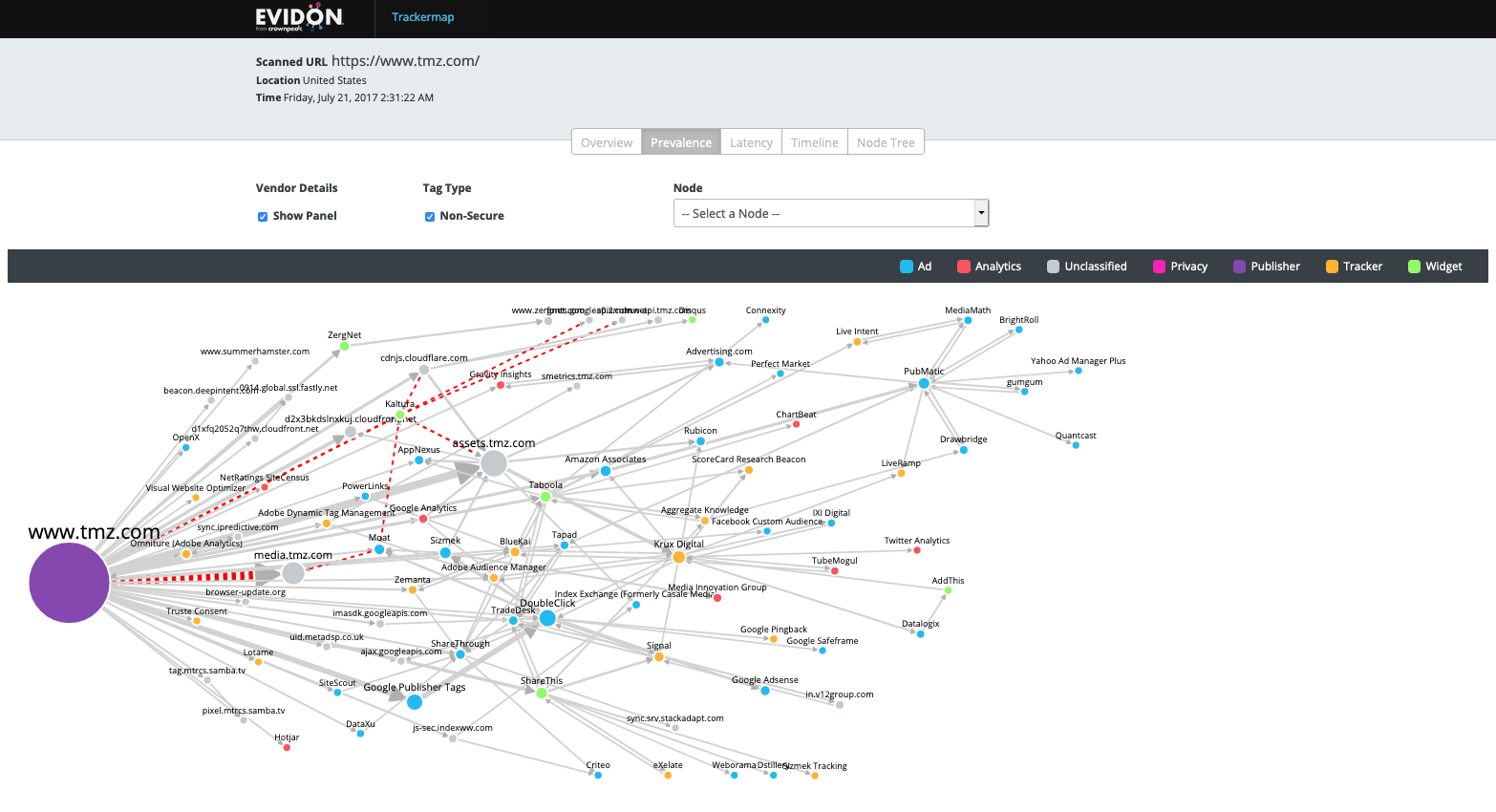Click the green ZergNet node
Image resolution: width=1496 pixels, height=812 pixels.
tap(345, 346)
